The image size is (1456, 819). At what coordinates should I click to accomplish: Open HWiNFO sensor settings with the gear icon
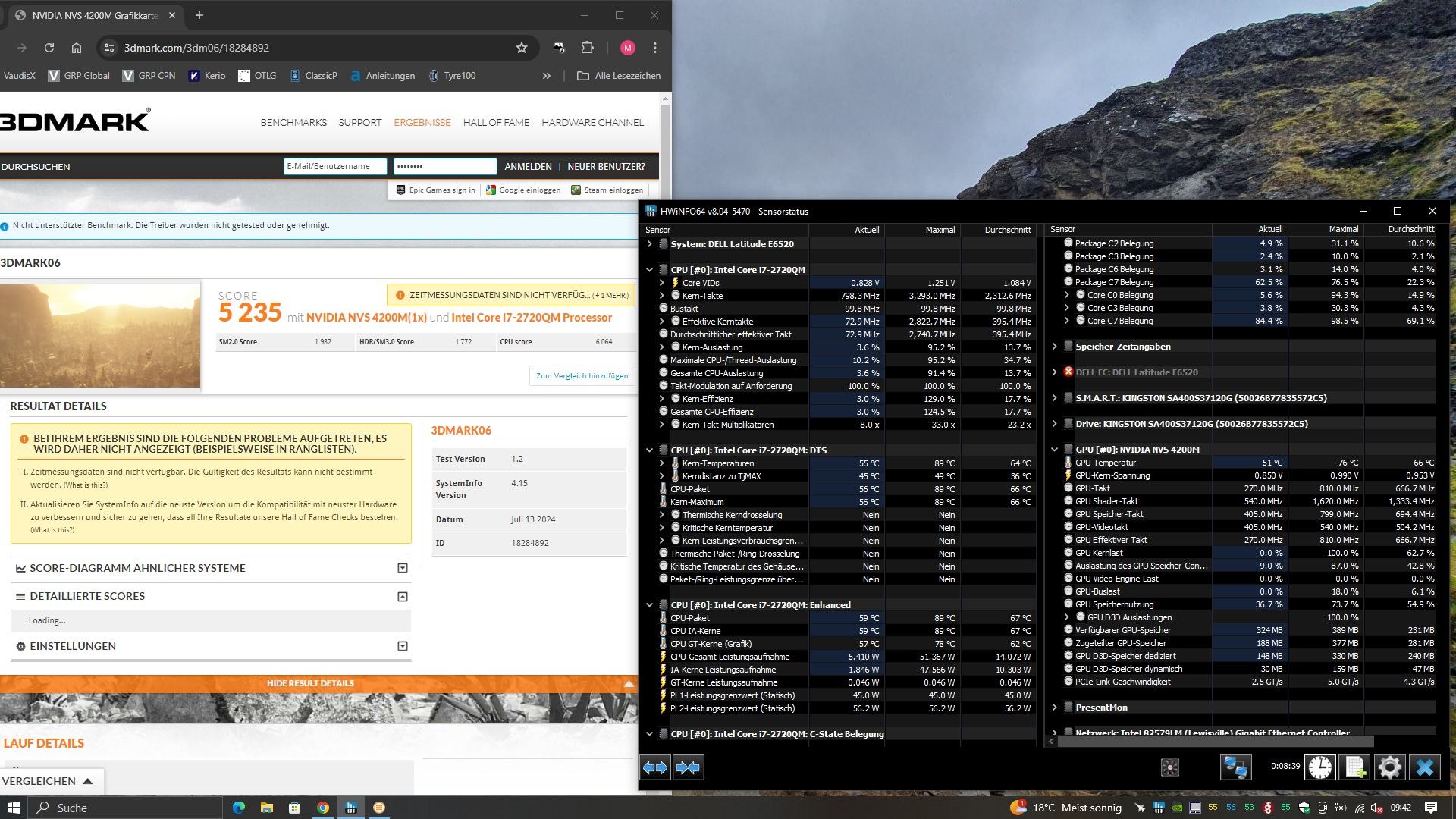pyautogui.click(x=1389, y=767)
